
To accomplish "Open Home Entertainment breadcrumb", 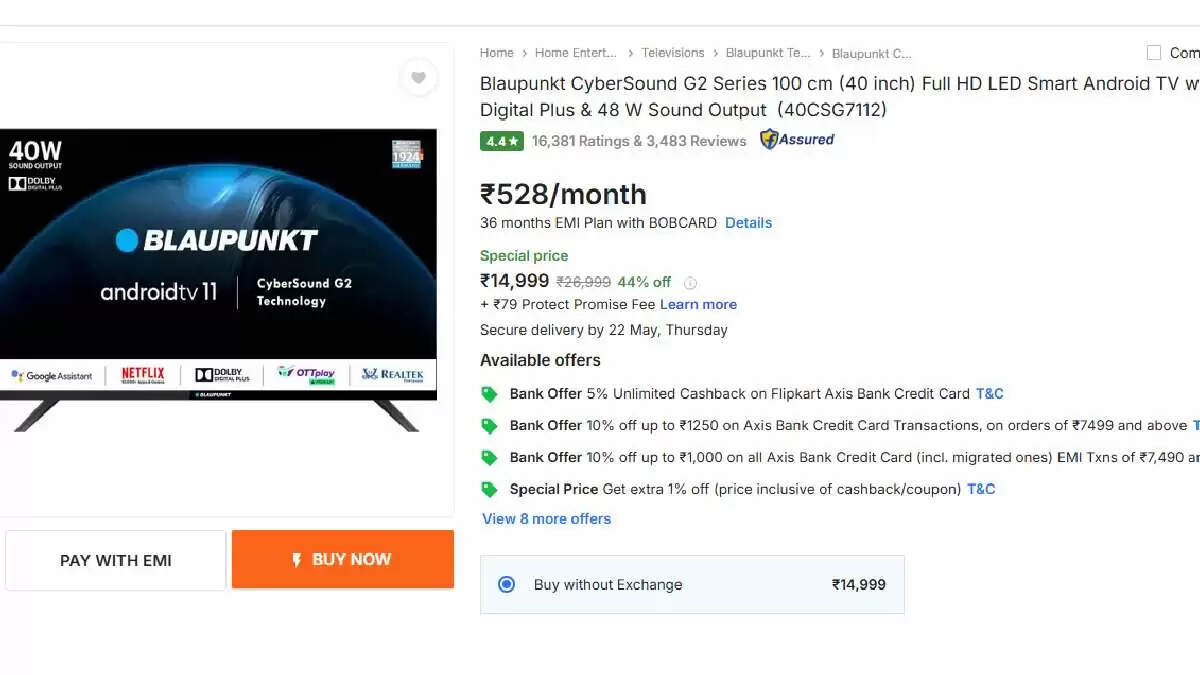I will pos(576,53).
